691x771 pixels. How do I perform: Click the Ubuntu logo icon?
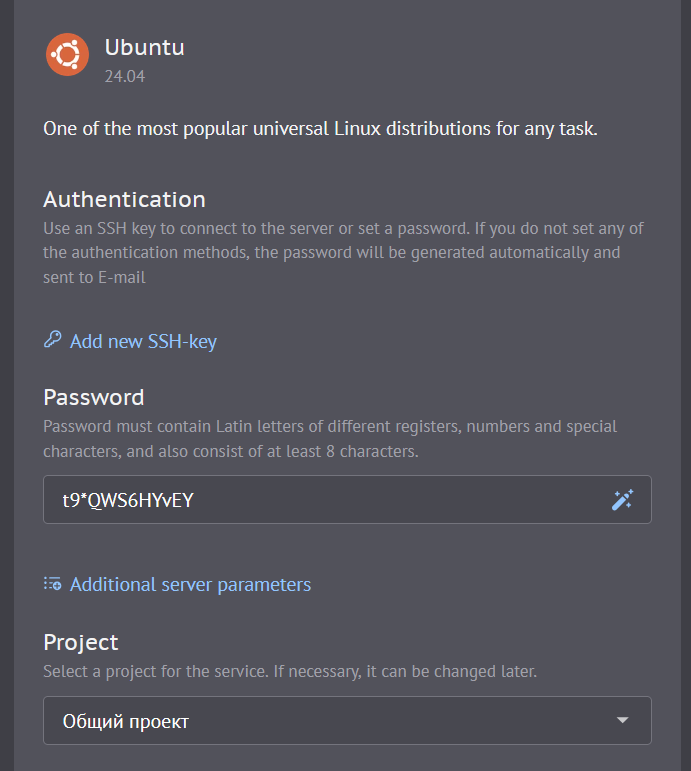click(x=67, y=55)
